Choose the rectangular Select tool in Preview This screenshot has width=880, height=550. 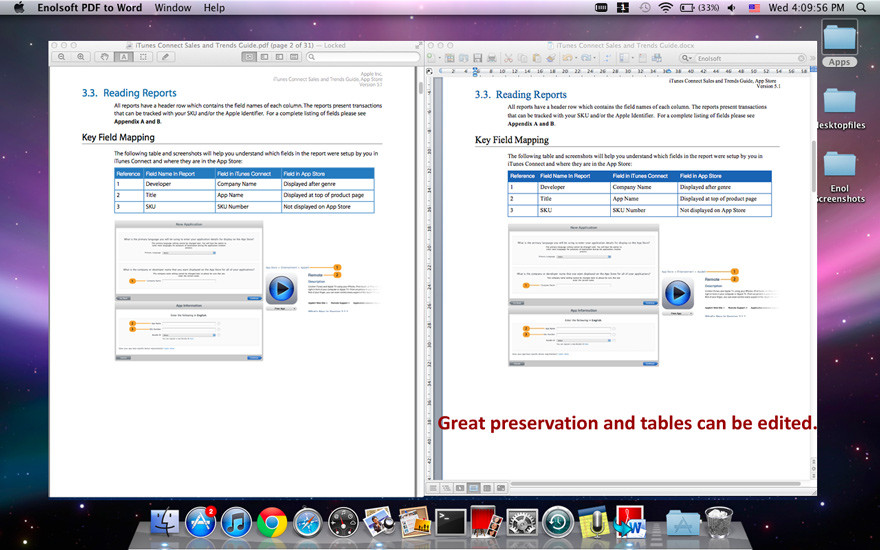[x=143, y=57]
